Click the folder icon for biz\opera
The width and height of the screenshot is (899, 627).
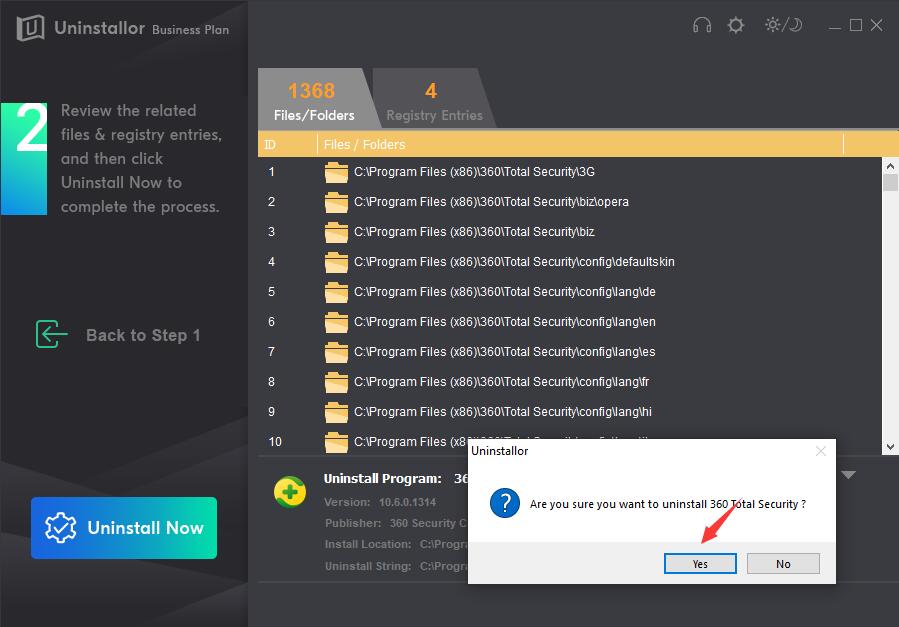336,202
